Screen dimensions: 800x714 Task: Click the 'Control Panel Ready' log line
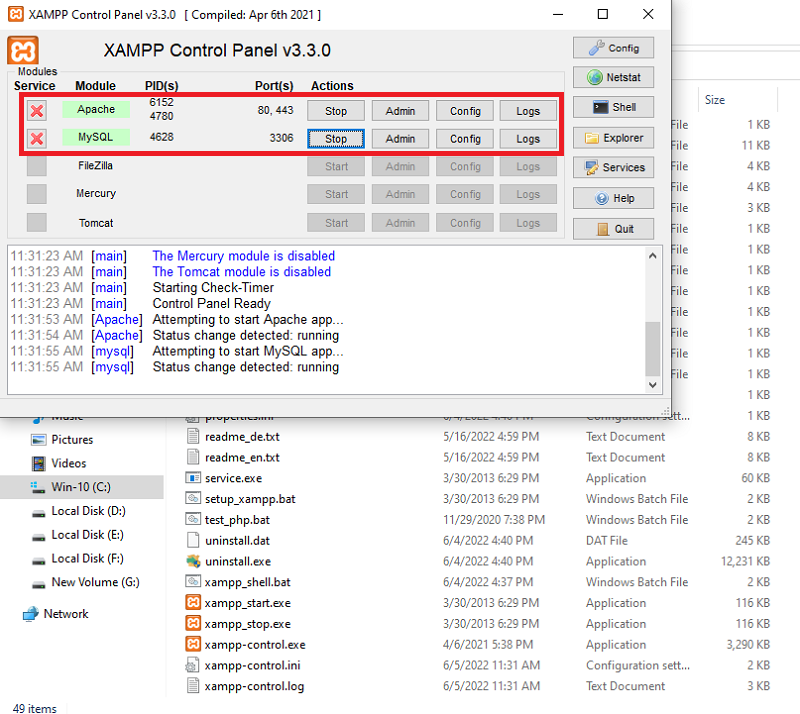point(211,304)
